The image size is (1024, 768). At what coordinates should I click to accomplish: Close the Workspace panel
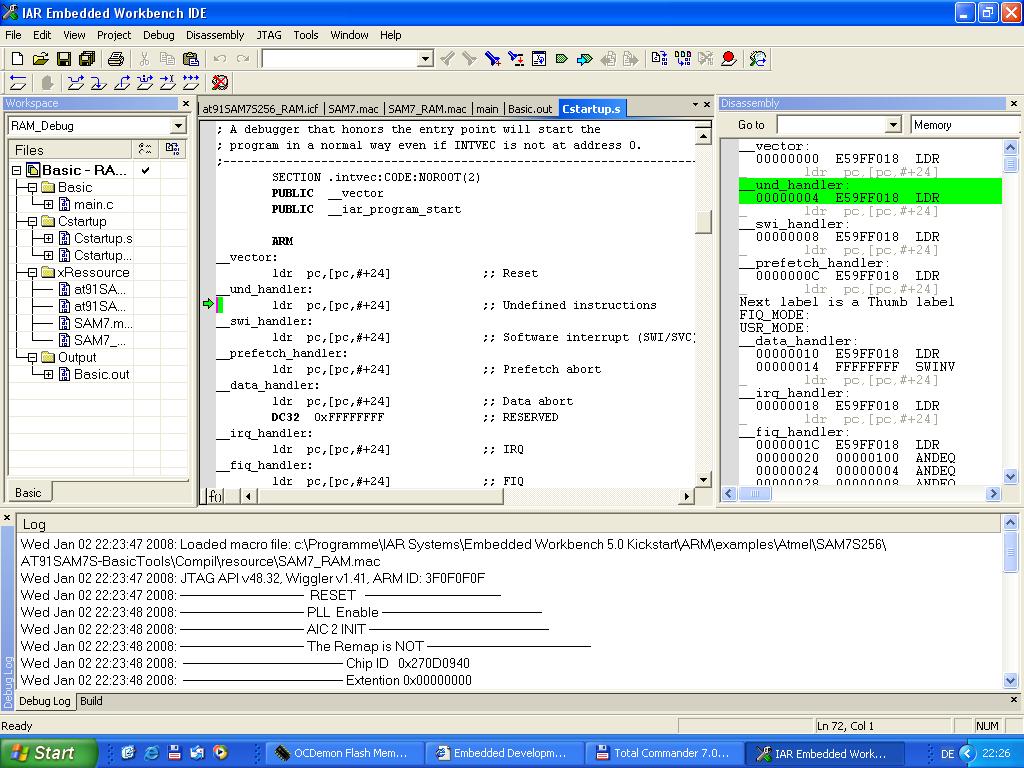coord(185,103)
